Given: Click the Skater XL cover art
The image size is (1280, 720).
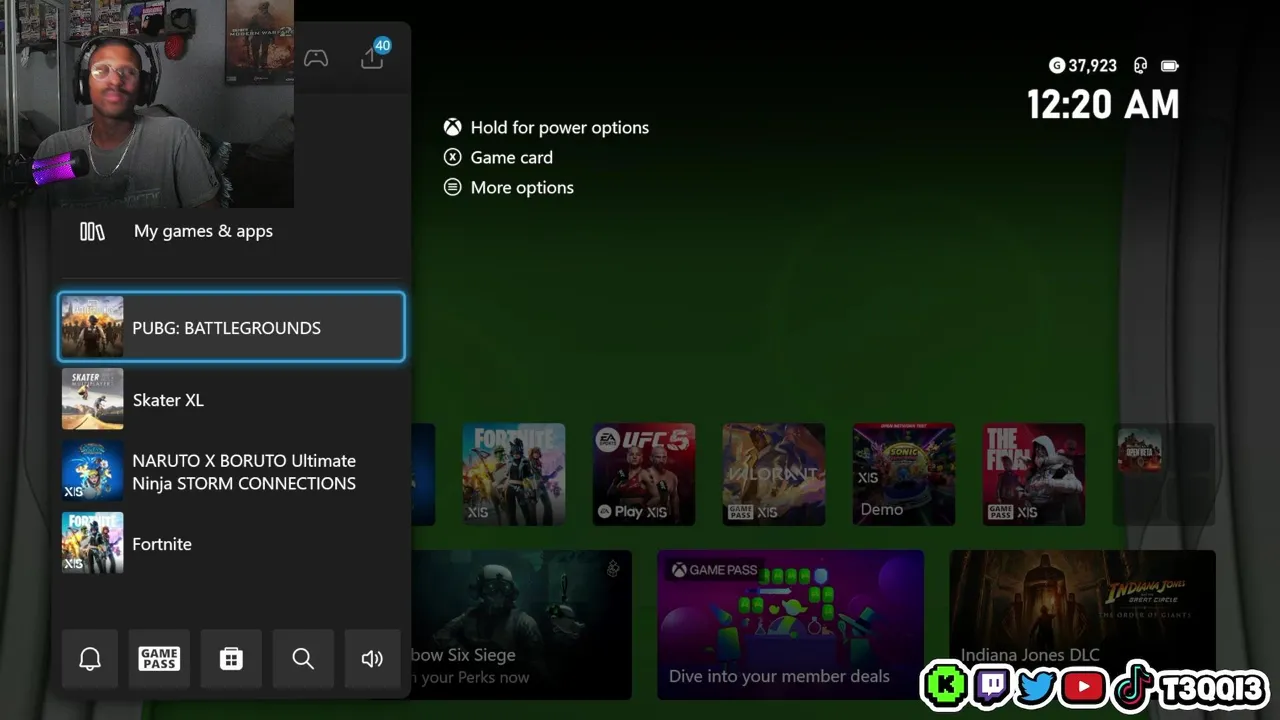Looking at the screenshot, I should pos(92,399).
